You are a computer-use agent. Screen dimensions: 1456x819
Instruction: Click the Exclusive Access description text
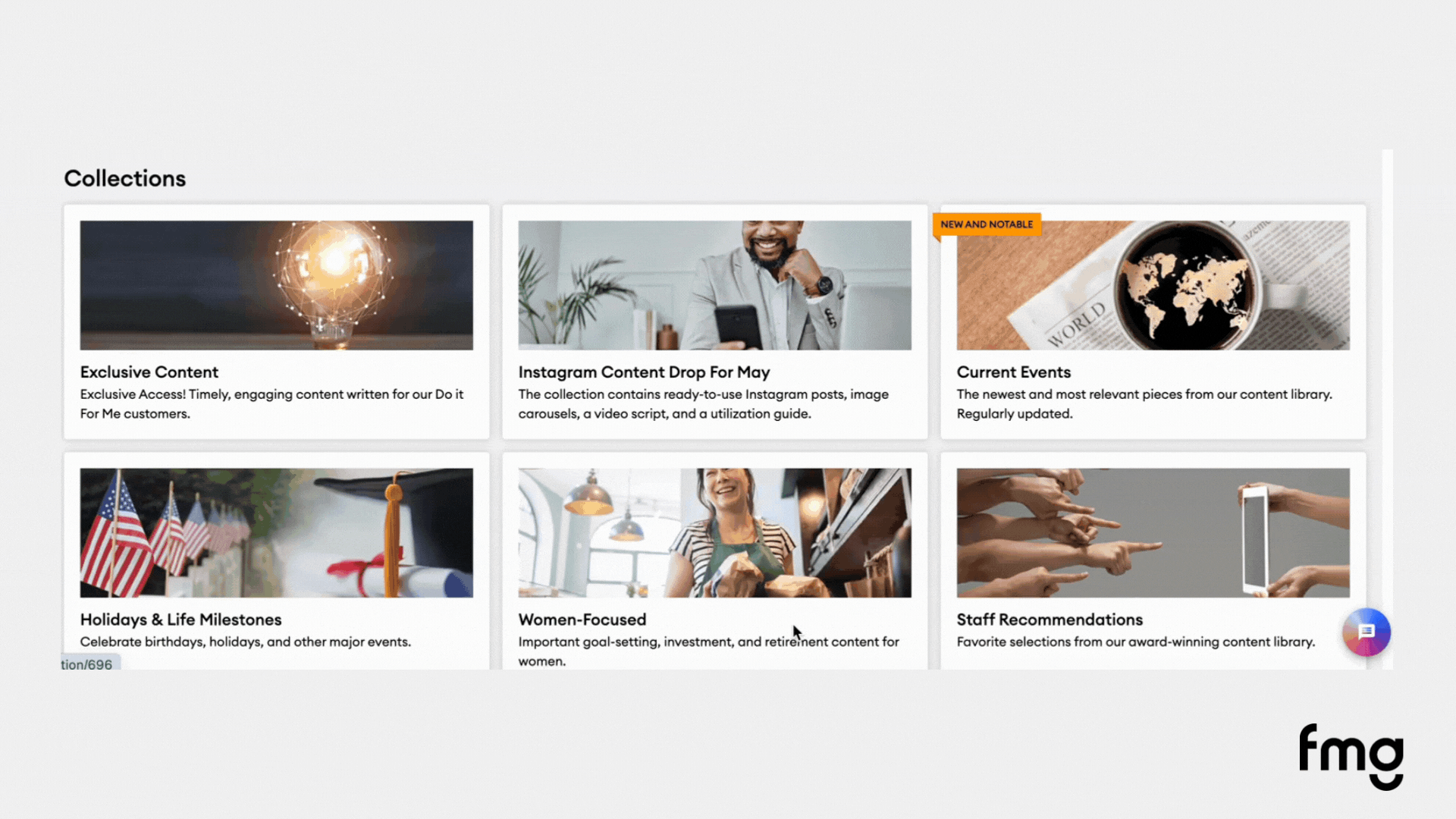(x=272, y=404)
